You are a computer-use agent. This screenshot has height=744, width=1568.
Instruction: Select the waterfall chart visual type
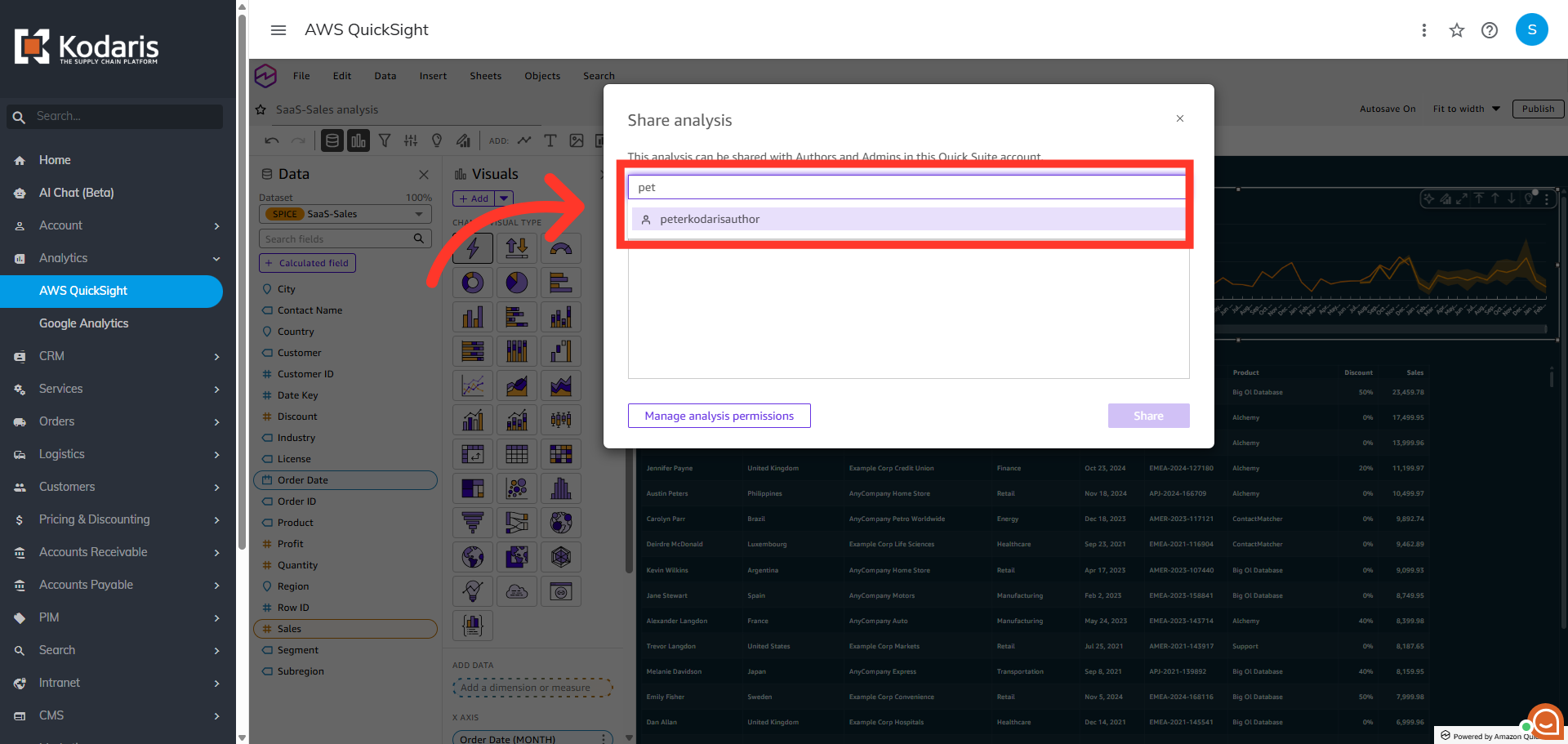(x=561, y=351)
